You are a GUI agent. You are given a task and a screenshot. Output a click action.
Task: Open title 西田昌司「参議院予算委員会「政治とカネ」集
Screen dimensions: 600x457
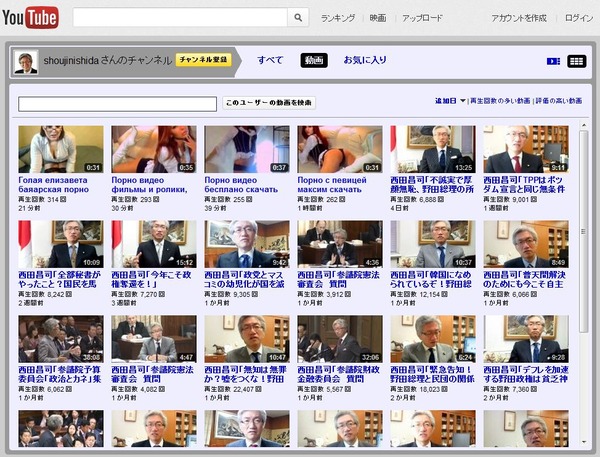pos(60,374)
